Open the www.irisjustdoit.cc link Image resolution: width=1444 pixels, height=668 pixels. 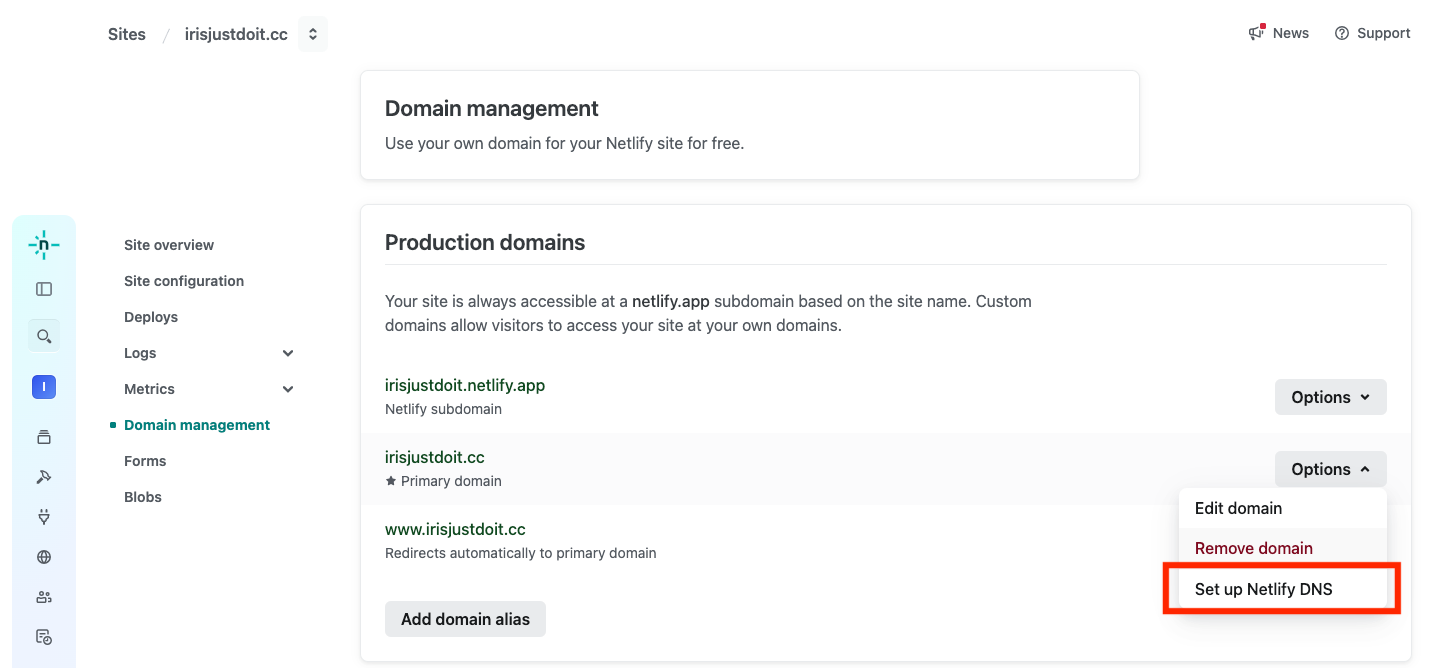[455, 529]
